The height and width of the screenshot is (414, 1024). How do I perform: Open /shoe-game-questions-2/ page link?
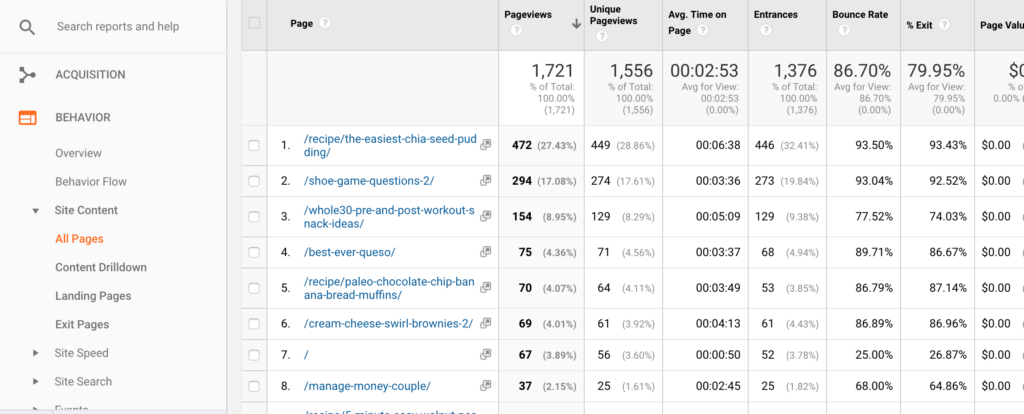tap(369, 181)
